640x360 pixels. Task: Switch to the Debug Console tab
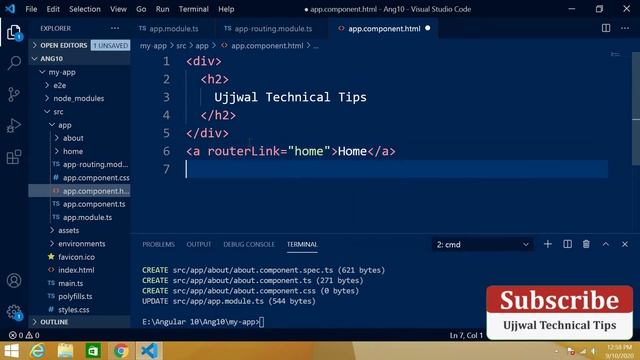(249, 244)
